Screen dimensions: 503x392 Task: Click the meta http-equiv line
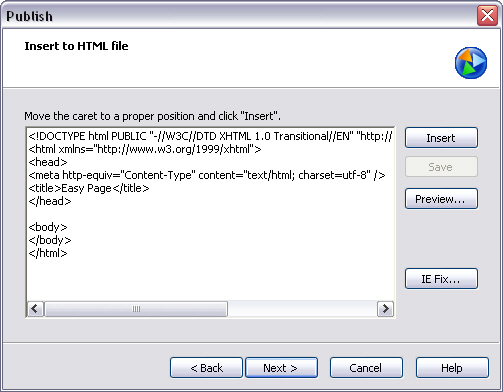(x=207, y=175)
